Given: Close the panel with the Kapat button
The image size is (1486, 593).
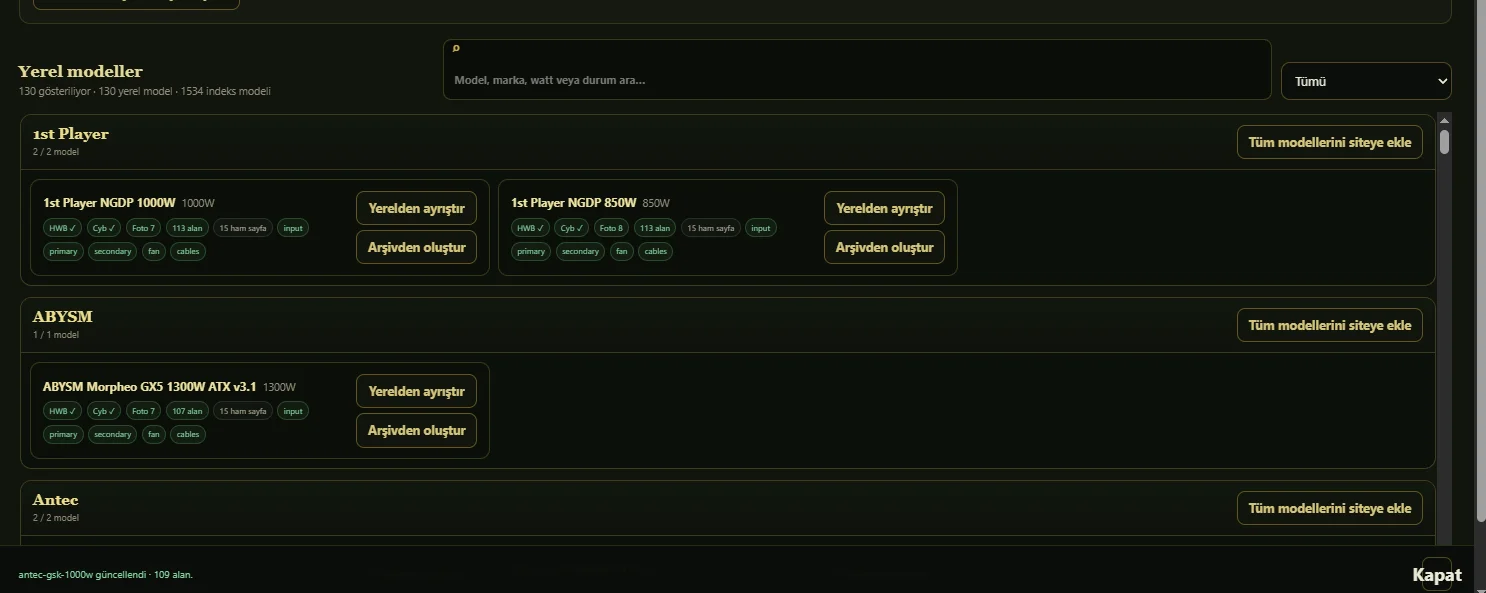Looking at the screenshot, I should (x=1437, y=575).
